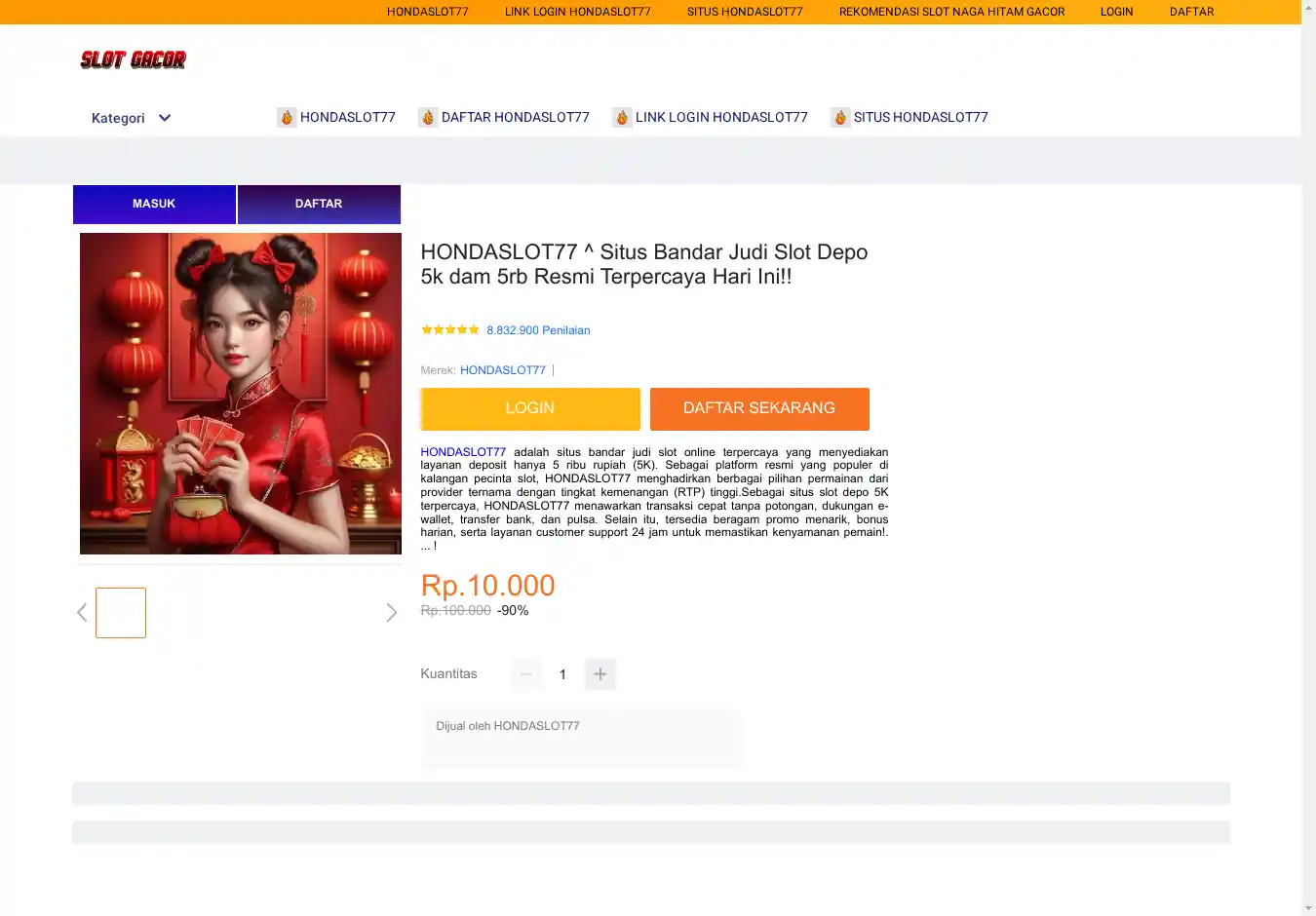Open the MASUK tab
The width and height of the screenshot is (1316, 916).
point(154,205)
